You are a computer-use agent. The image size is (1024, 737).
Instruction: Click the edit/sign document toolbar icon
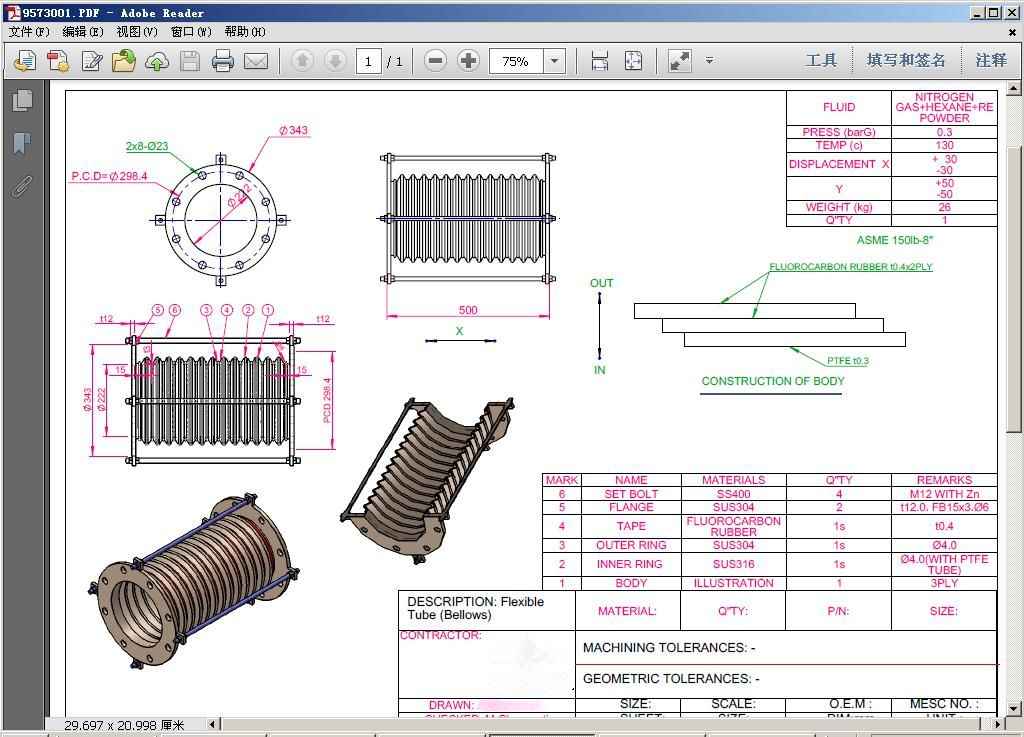tap(91, 61)
